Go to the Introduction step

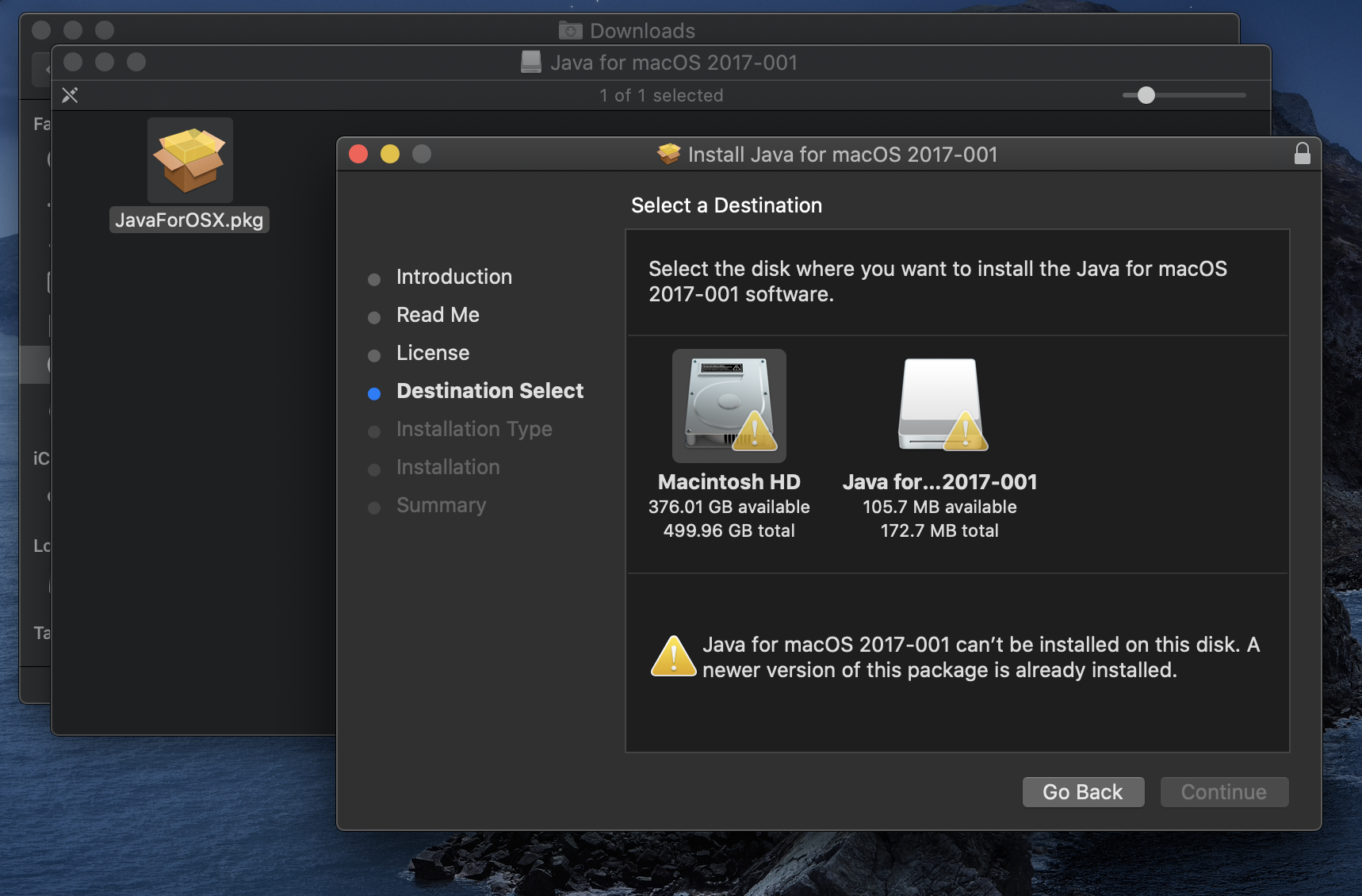(454, 277)
